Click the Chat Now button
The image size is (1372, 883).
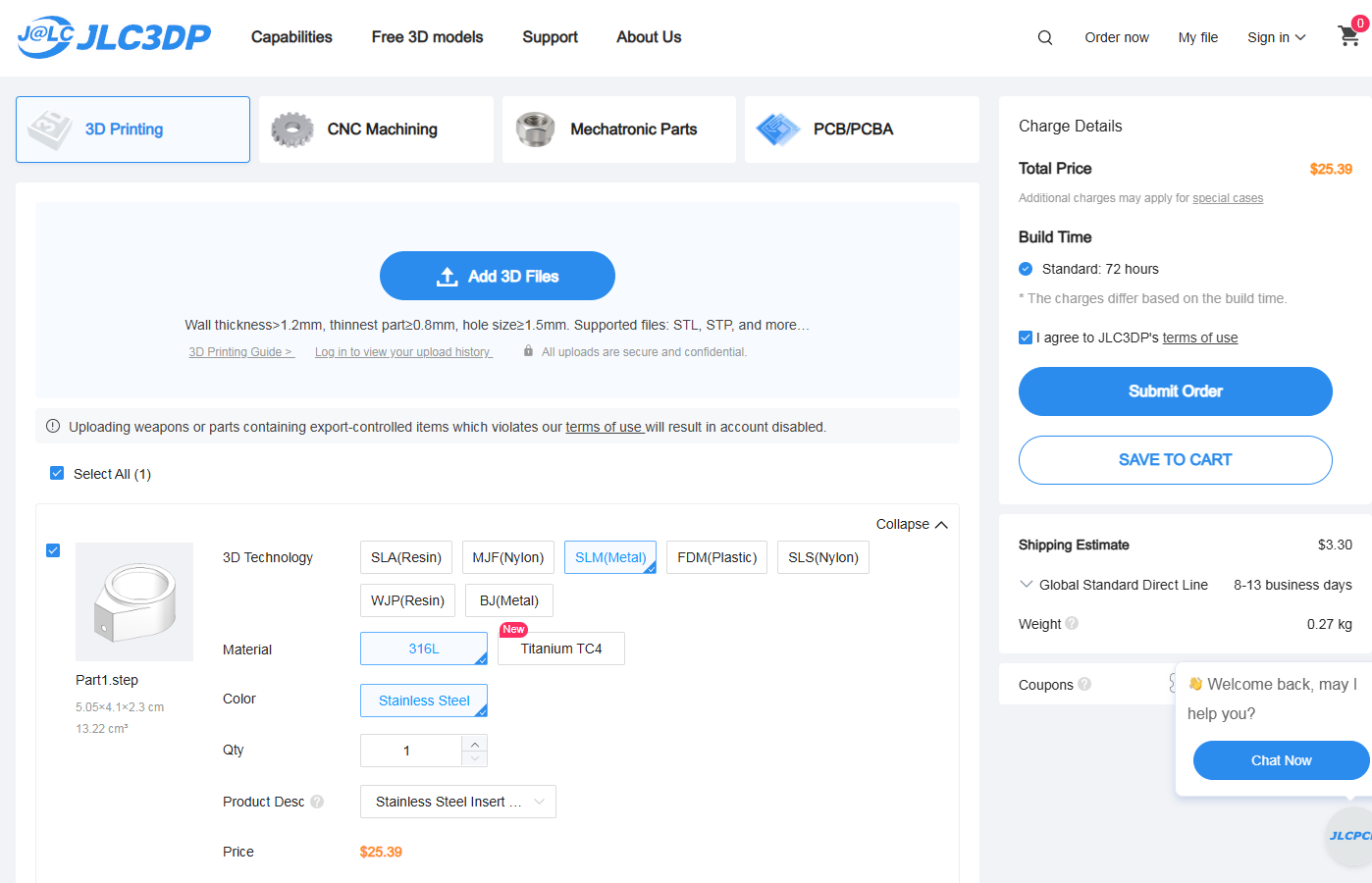[1281, 760]
